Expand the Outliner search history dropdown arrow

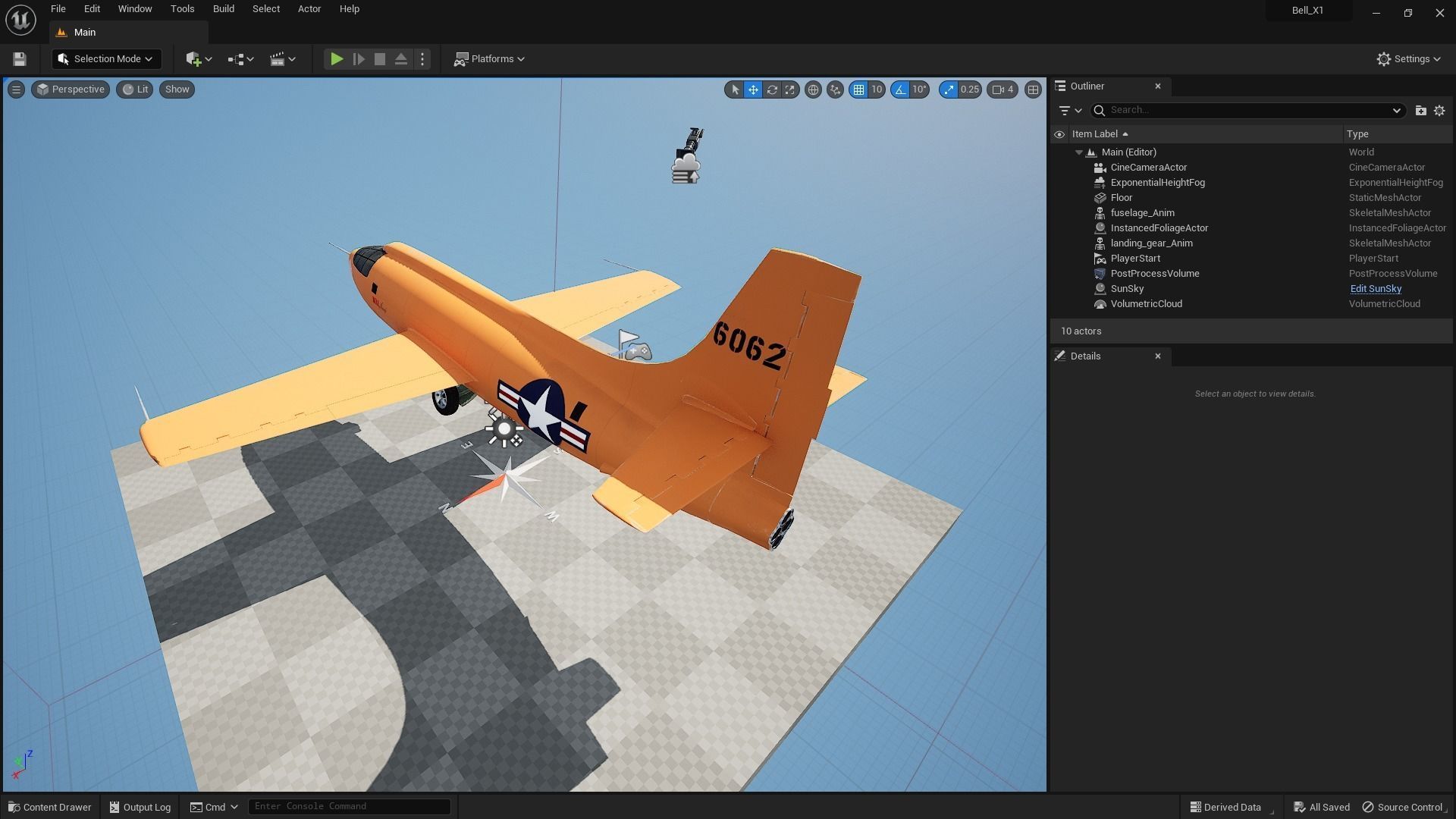[1396, 111]
